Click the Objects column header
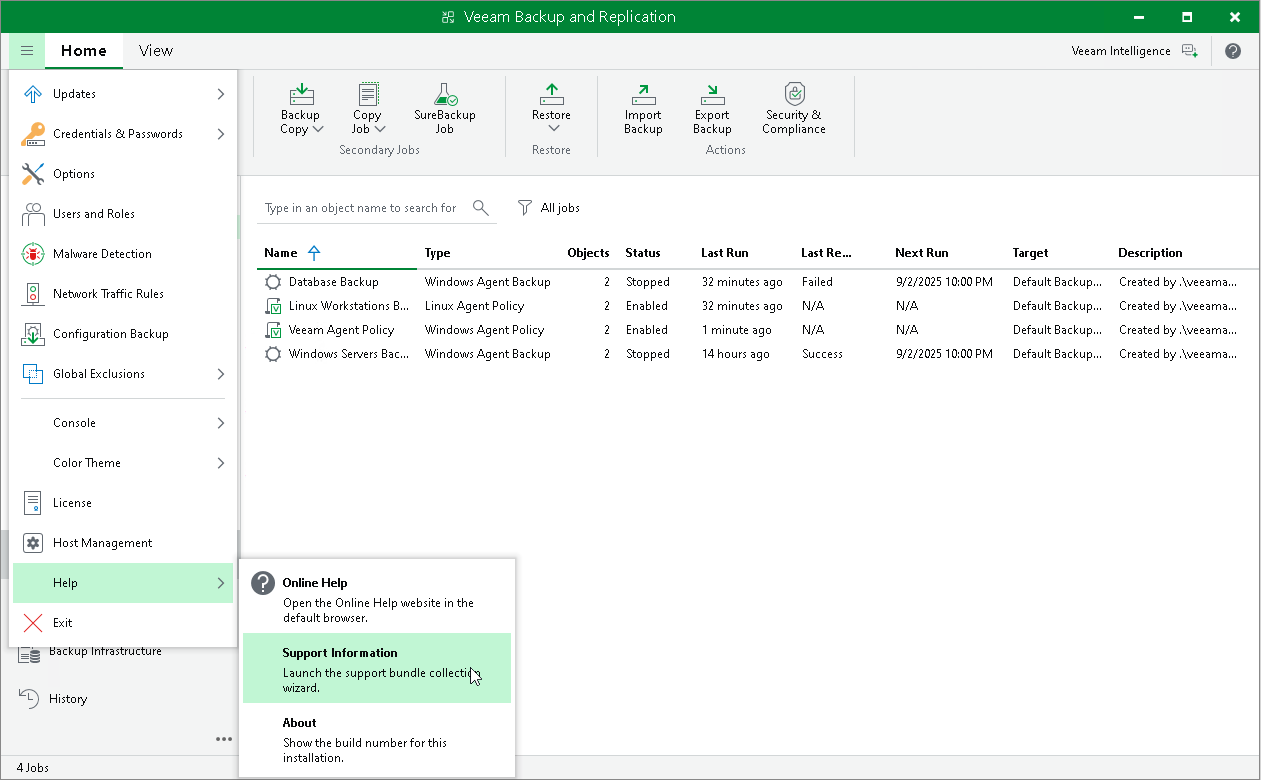Viewport: 1261px width, 780px height. click(x=588, y=253)
